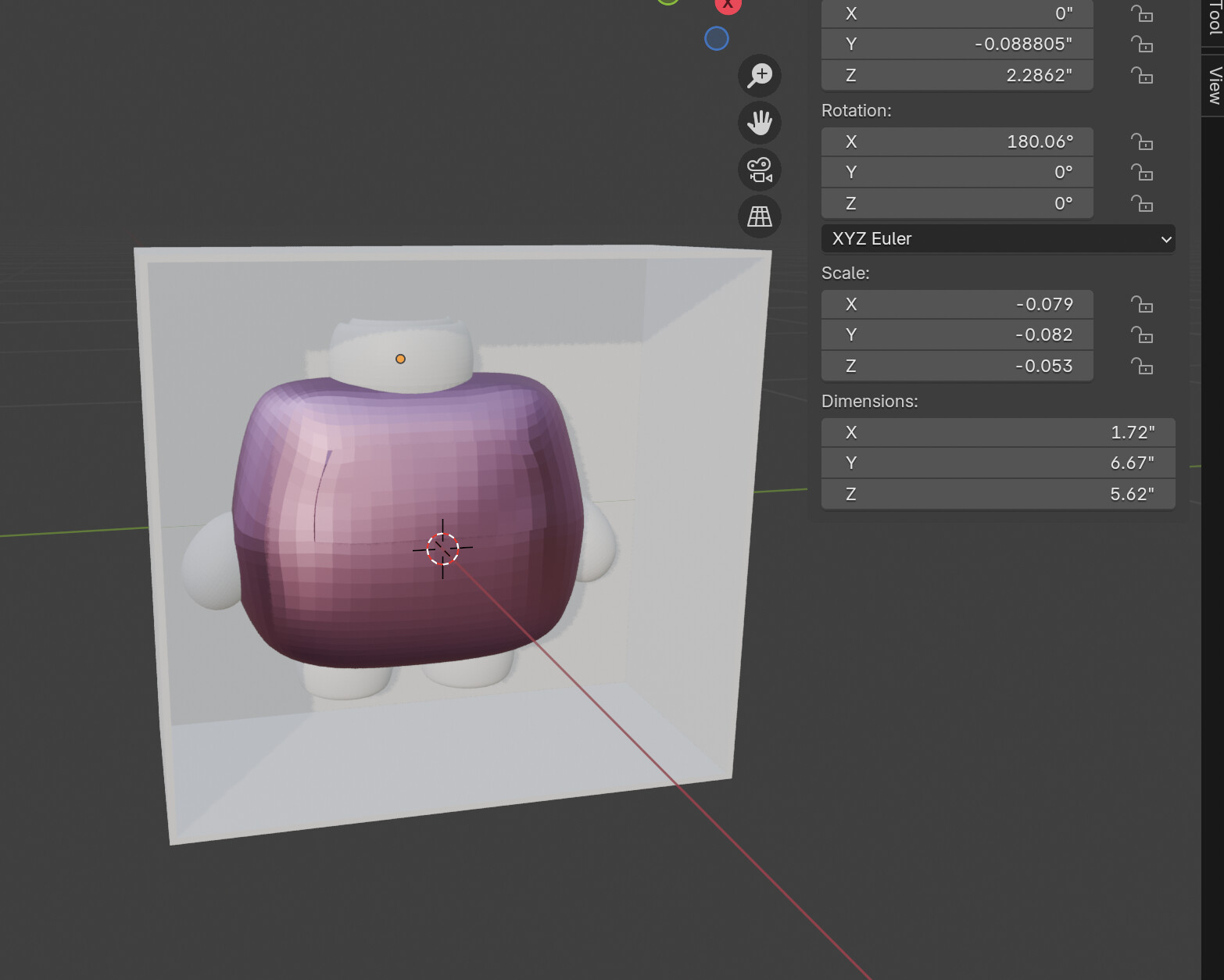The height and width of the screenshot is (980, 1224).
Task: Switch to the View sidebar tab
Action: [1214, 84]
